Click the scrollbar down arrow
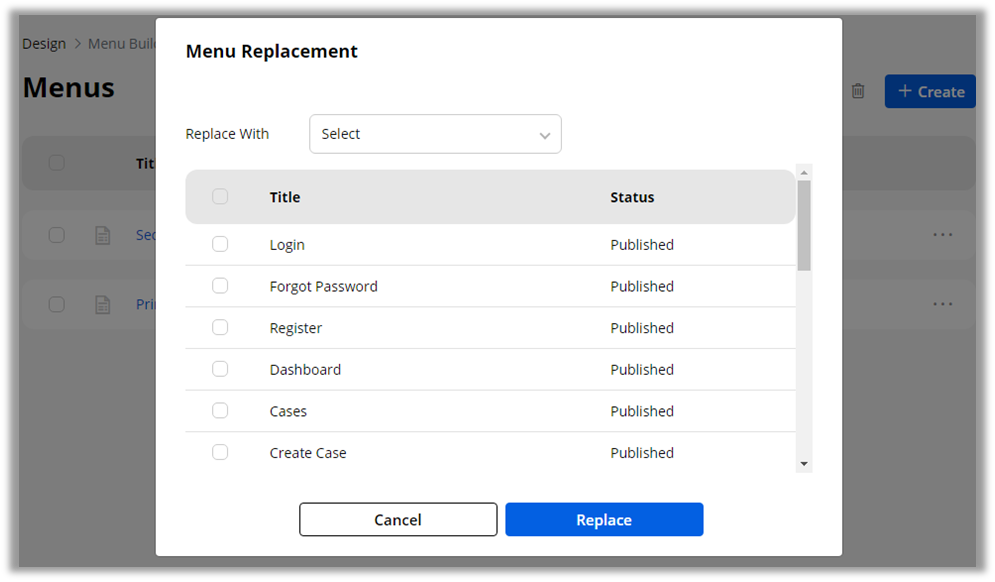This screenshot has width=995, height=582. coord(804,464)
